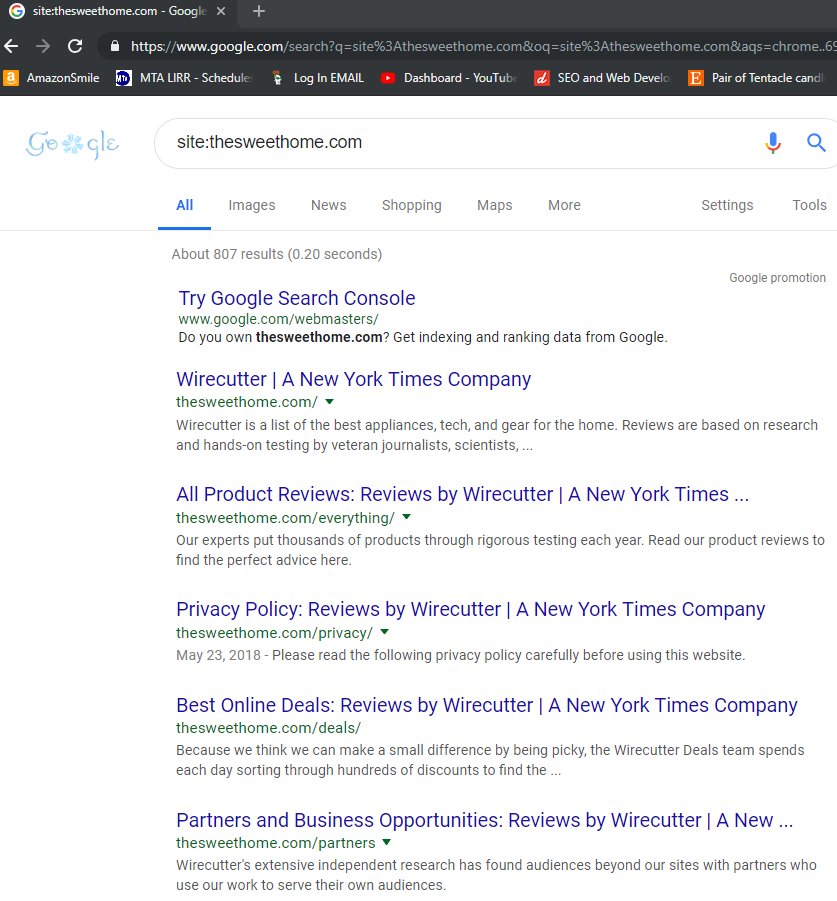Click the Google voice search microphone icon
The height and width of the screenshot is (901, 837).
[x=772, y=143]
